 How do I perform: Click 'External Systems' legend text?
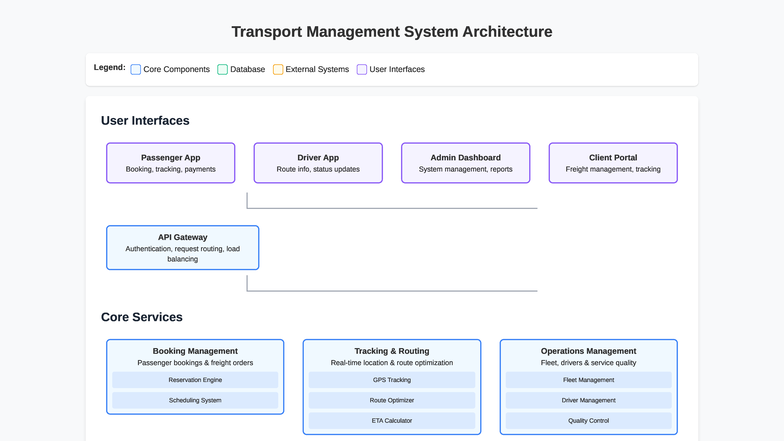[x=317, y=70]
